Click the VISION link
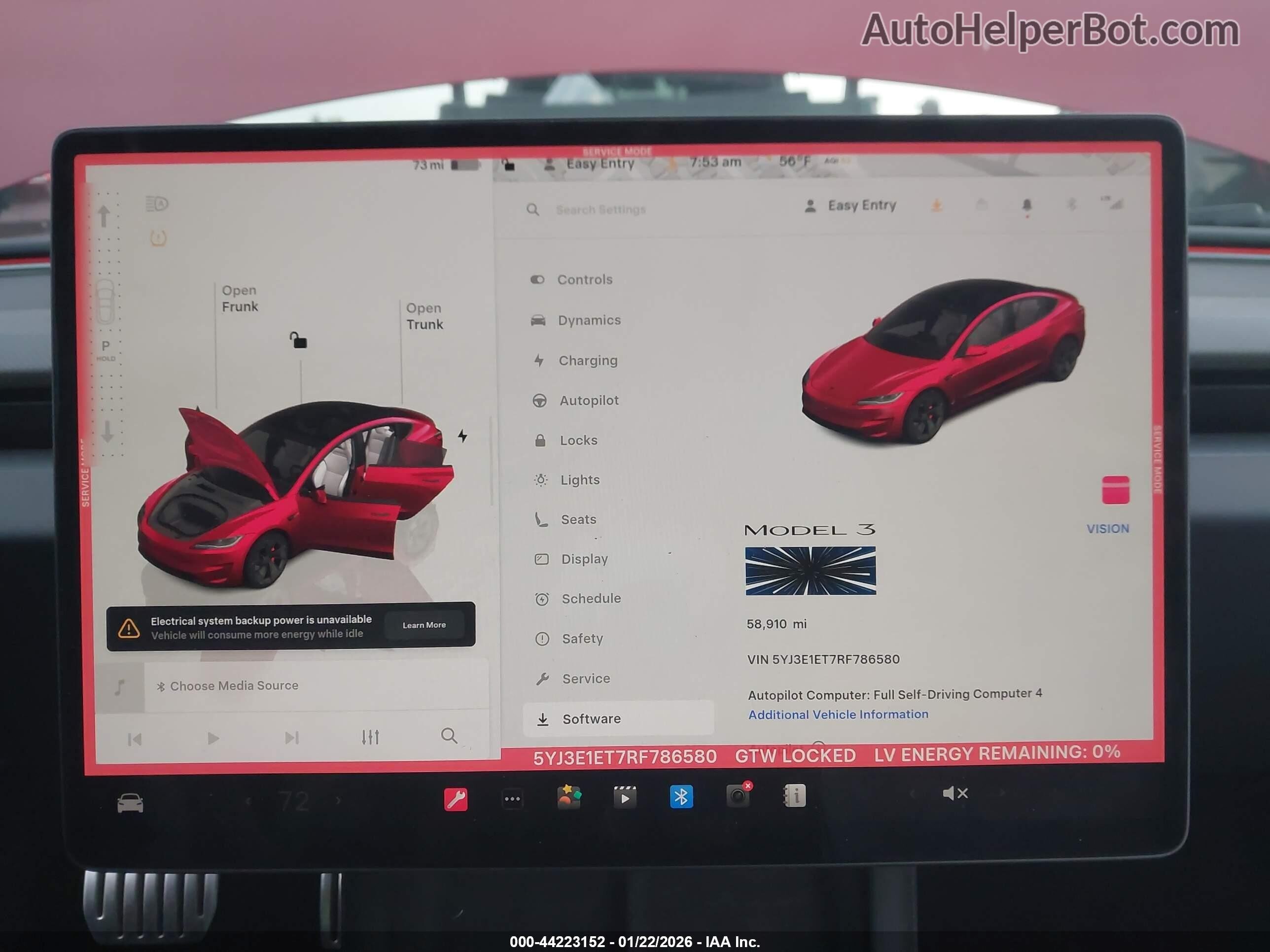1270x952 pixels. coord(1107,529)
